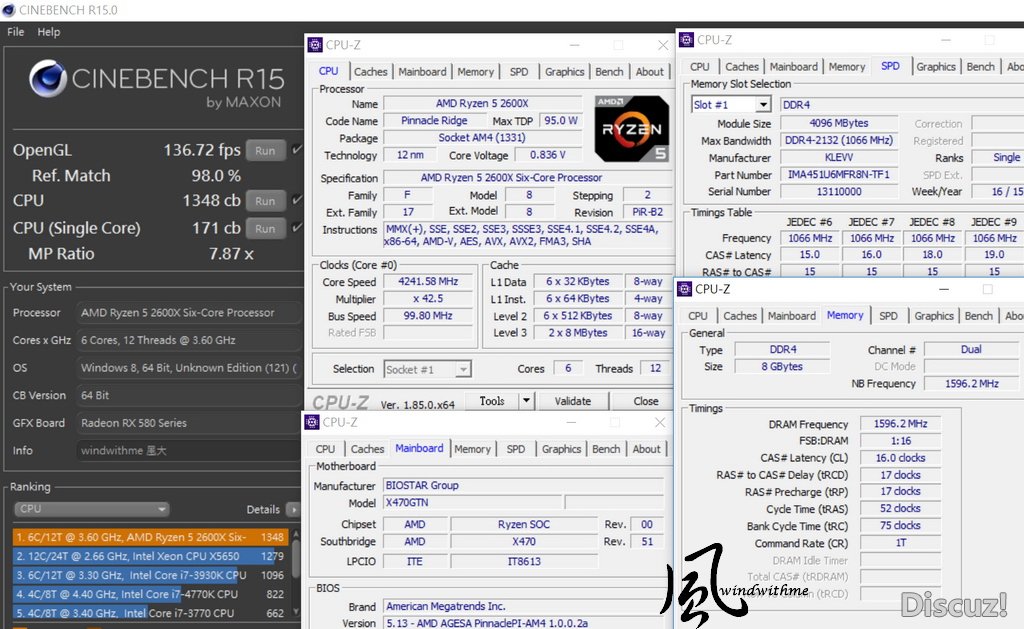This screenshot has height=629, width=1024.
Task: Click the Core Speed value 4241.58 MHz
Action: point(428,281)
